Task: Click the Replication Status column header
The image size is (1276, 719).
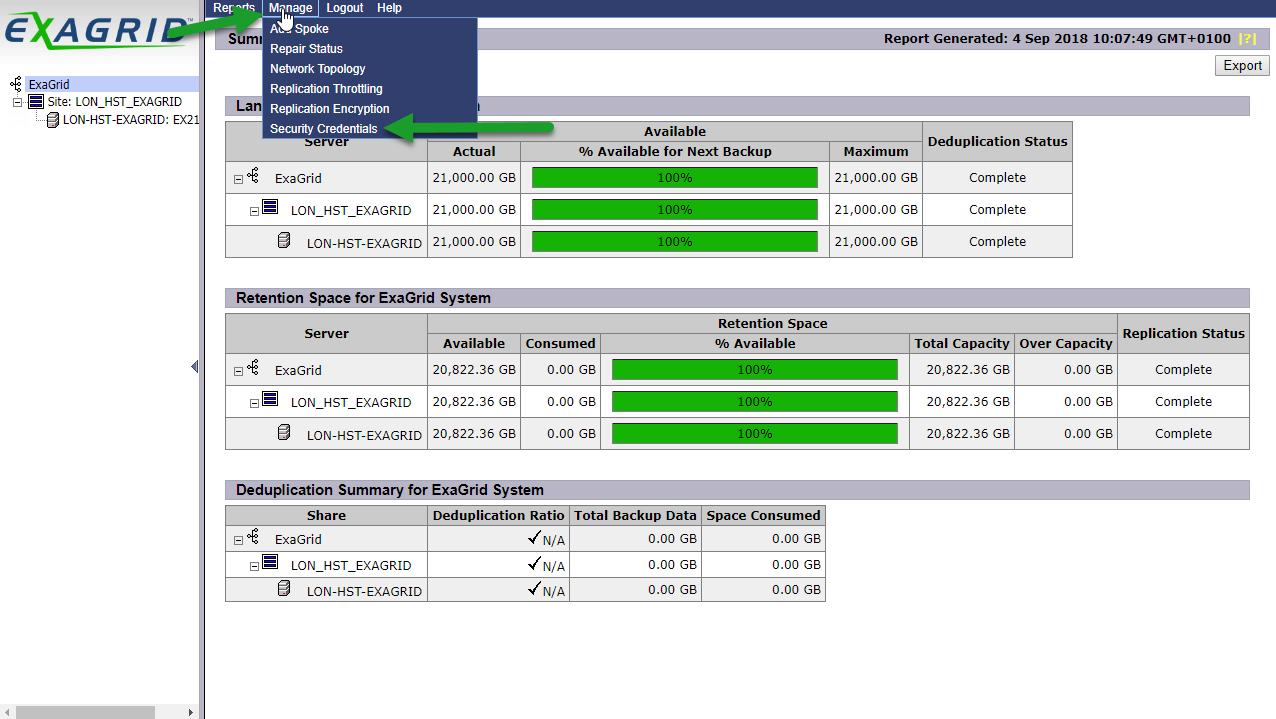Action: coord(1183,334)
